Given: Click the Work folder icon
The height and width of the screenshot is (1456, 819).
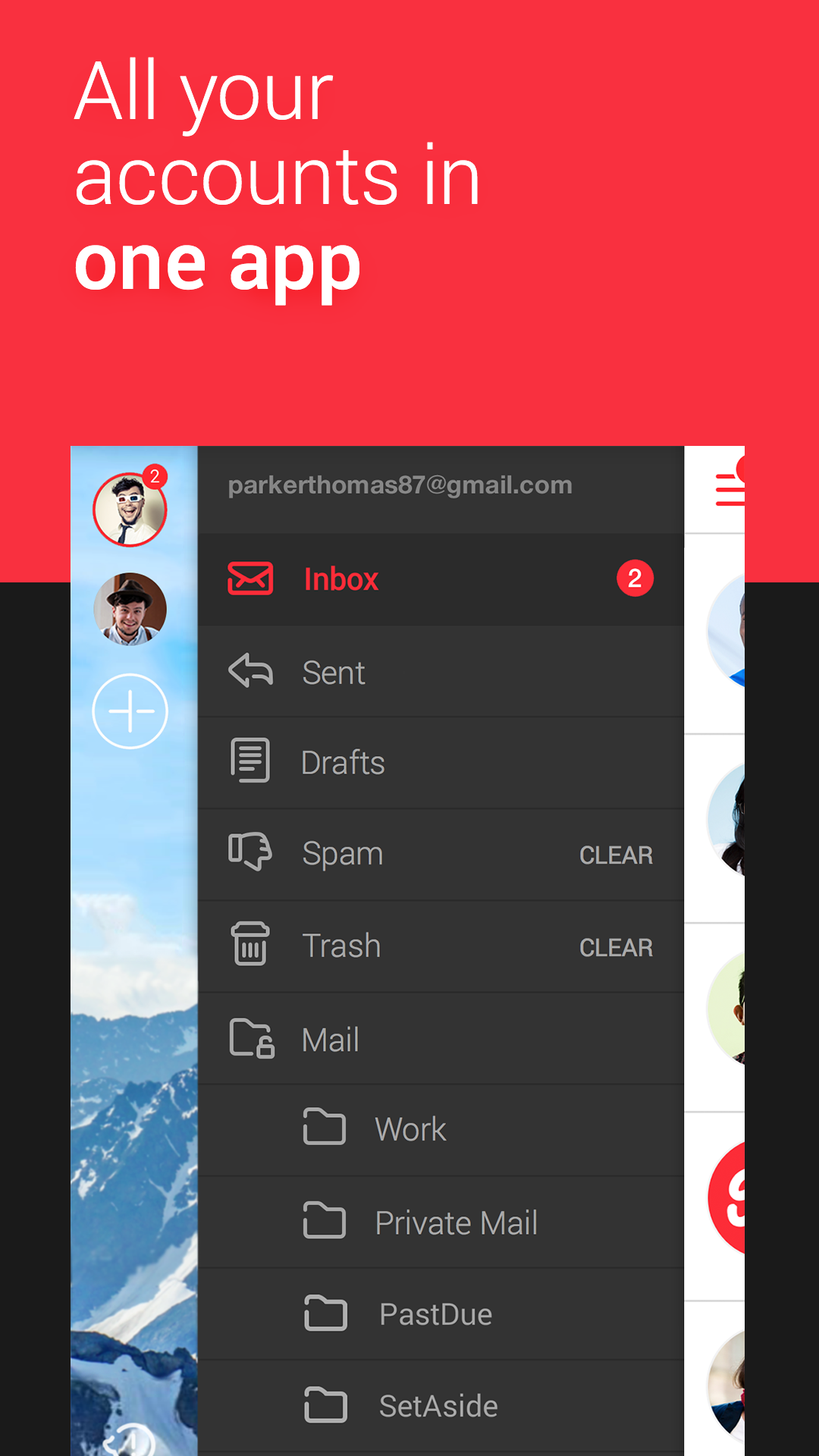Looking at the screenshot, I should coord(325,1126).
